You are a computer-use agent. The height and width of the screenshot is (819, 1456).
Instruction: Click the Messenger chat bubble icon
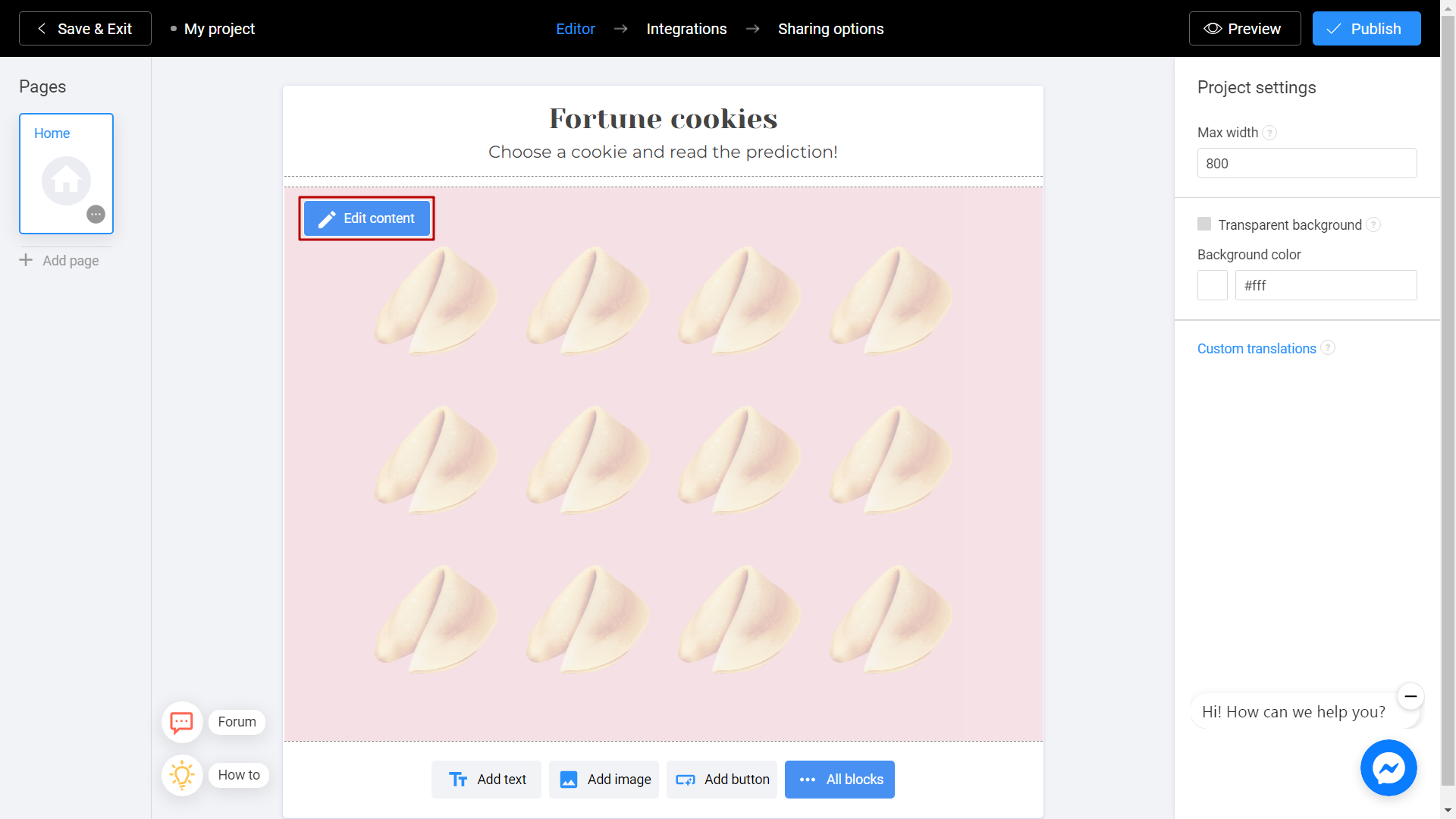pos(1389,767)
